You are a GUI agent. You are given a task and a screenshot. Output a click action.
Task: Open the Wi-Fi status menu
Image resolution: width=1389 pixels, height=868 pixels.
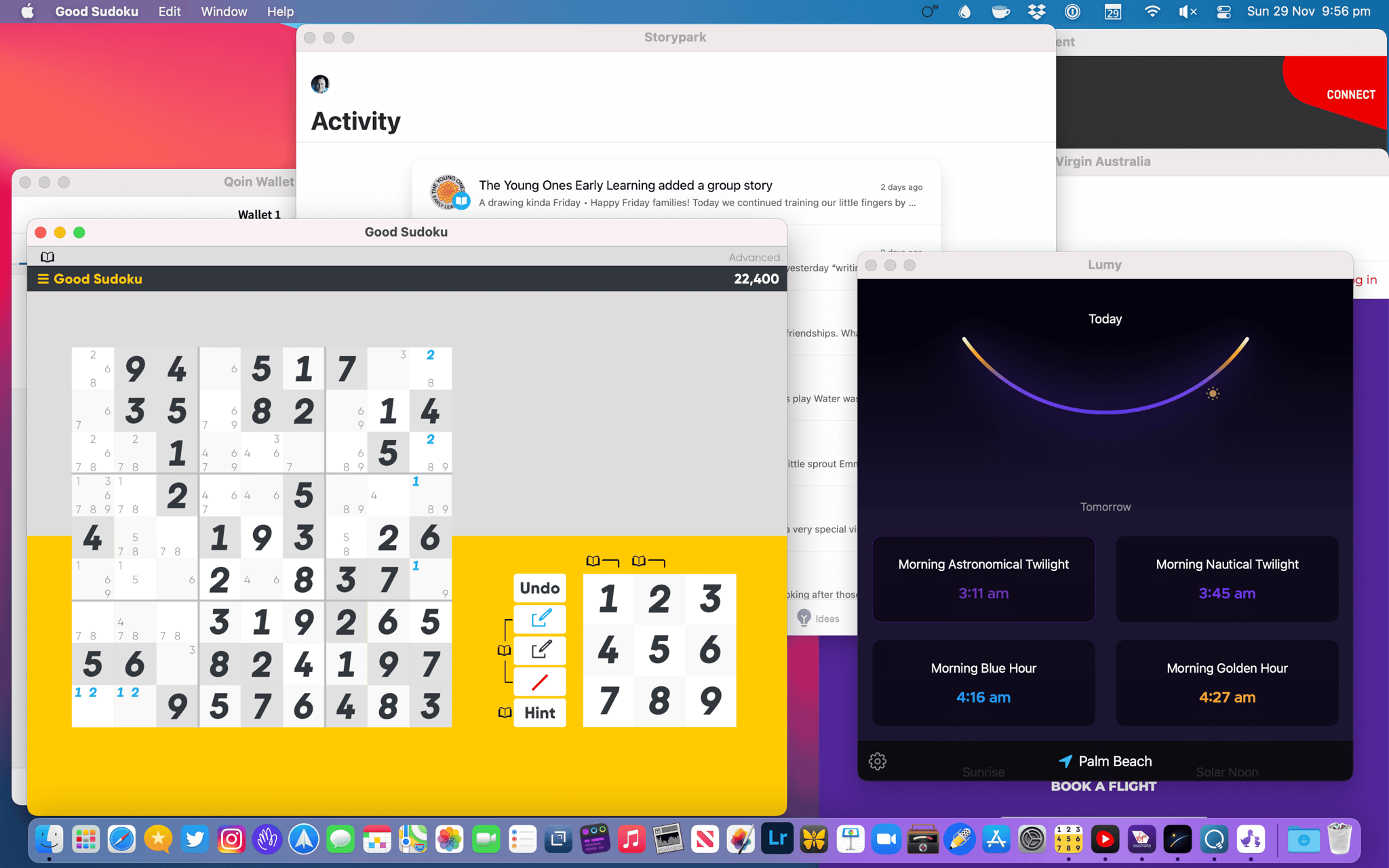pyautogui.click(x=1152, y=12)
